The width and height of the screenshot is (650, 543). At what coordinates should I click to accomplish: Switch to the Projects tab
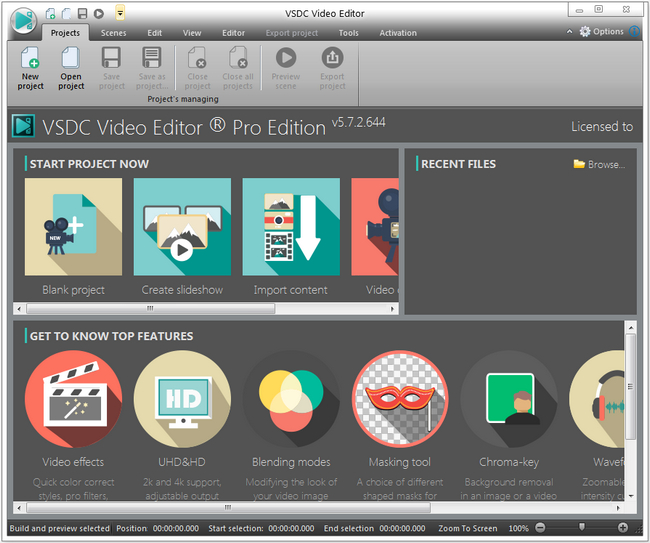point(65,33)
